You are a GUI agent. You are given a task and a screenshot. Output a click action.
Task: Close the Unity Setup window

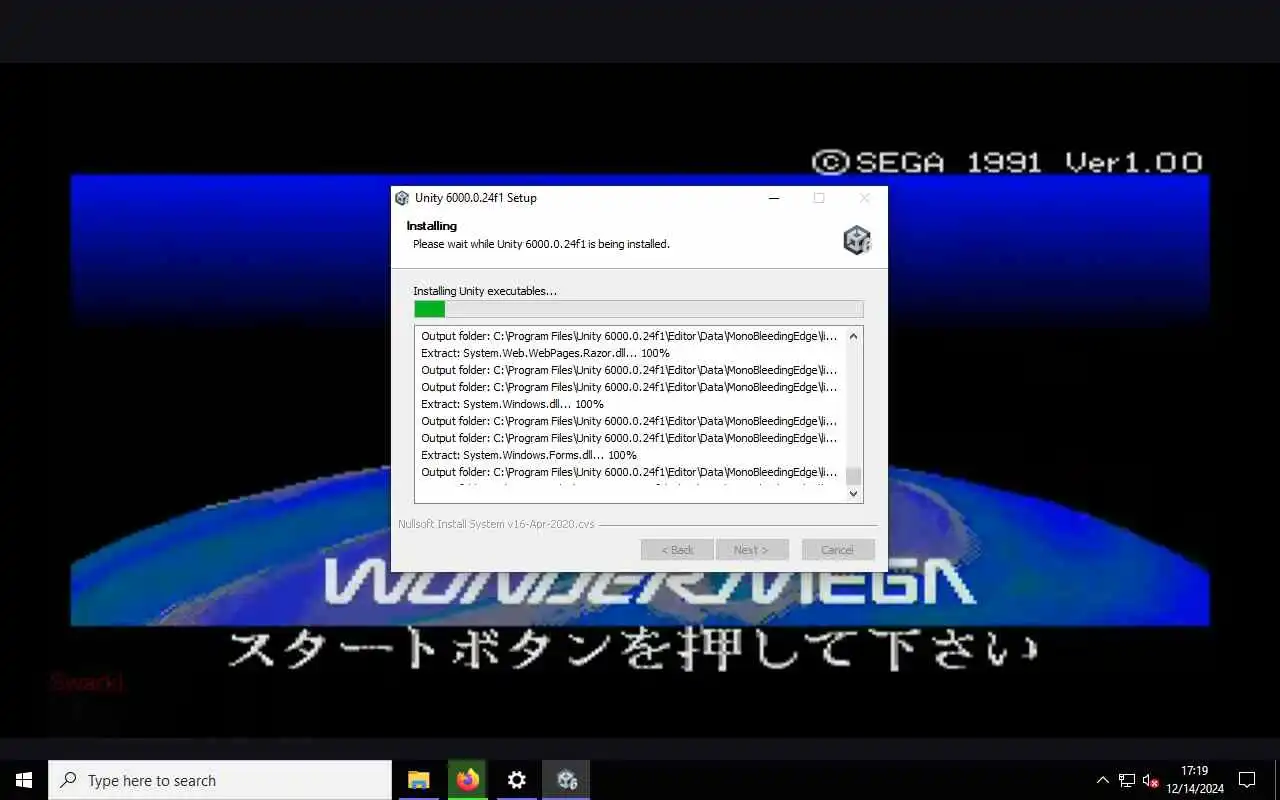click(865, 198)
